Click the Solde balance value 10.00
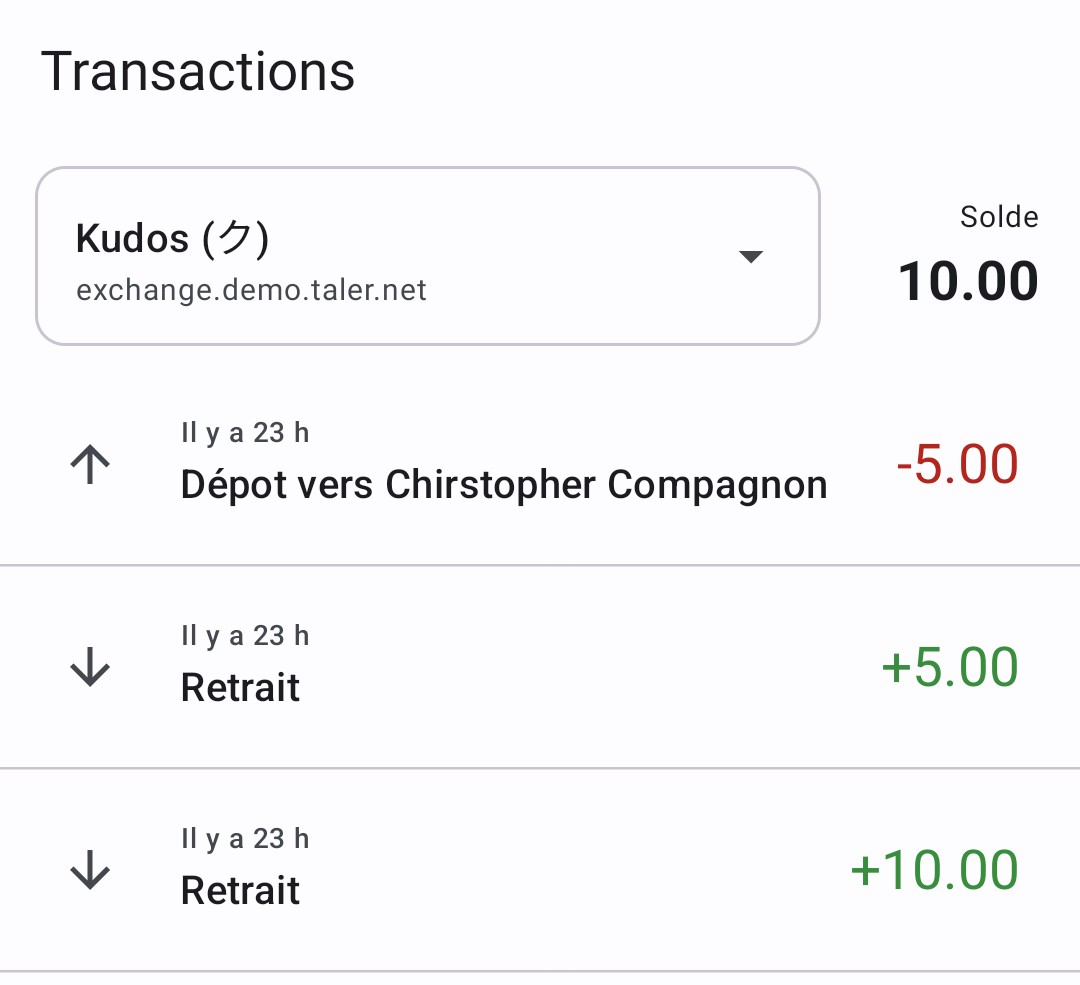 (968, 280)
